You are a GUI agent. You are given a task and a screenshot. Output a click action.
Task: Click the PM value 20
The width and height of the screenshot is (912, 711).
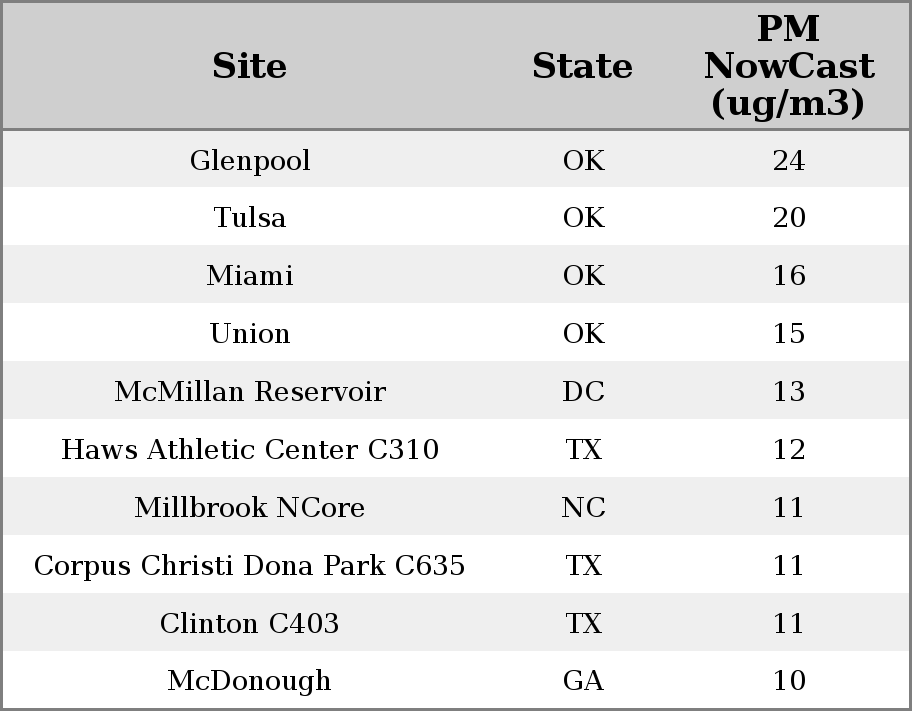coord(789,218)
